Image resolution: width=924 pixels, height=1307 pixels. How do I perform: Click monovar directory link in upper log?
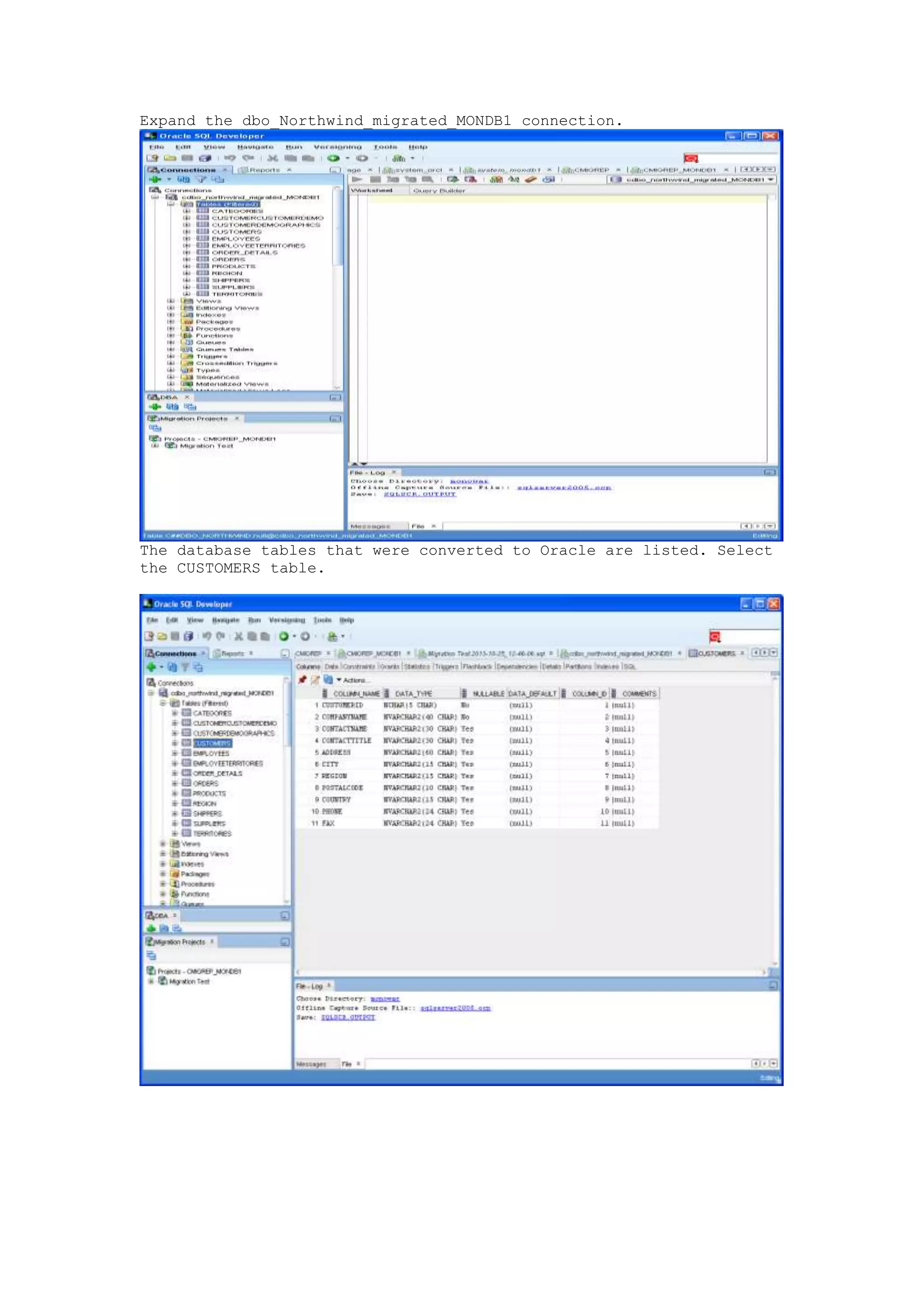469,482
